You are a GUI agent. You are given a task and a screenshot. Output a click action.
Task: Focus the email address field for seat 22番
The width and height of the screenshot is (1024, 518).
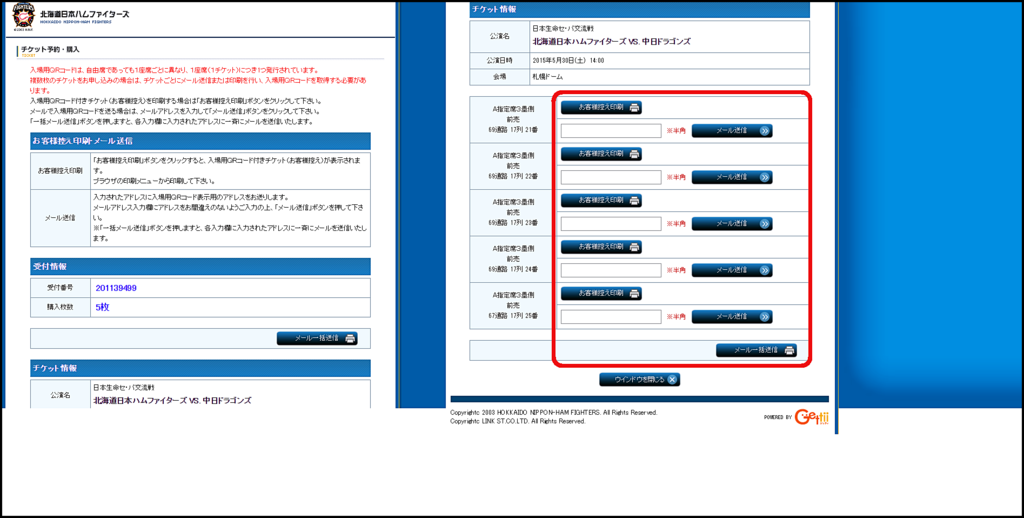pyautogui.click(x=611, y=177)
